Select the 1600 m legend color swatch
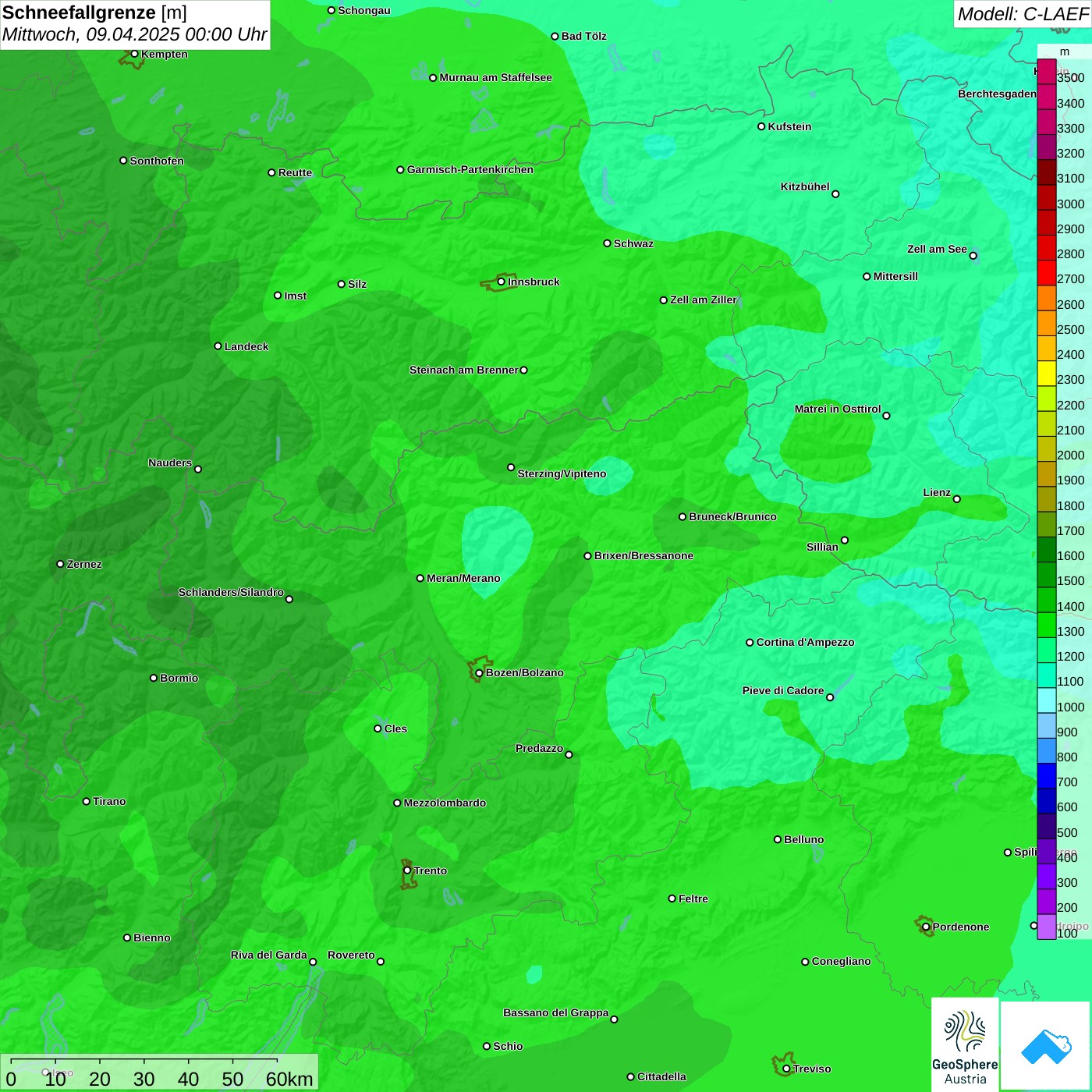This screenshot has height=1092, width=1092. coord(1047,549)
